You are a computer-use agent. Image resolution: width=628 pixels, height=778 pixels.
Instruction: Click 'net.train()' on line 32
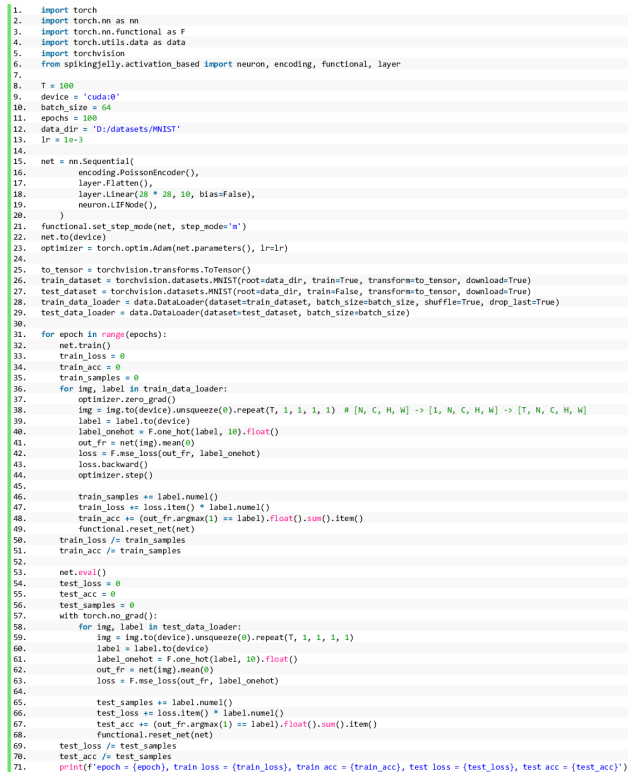point(85,345)
